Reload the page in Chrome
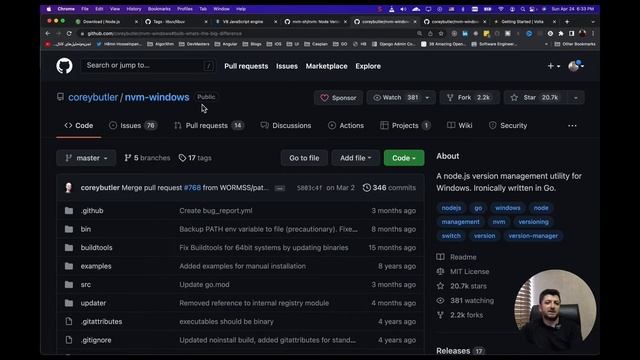This screenshot has height=360, width=640. point(69,33)
